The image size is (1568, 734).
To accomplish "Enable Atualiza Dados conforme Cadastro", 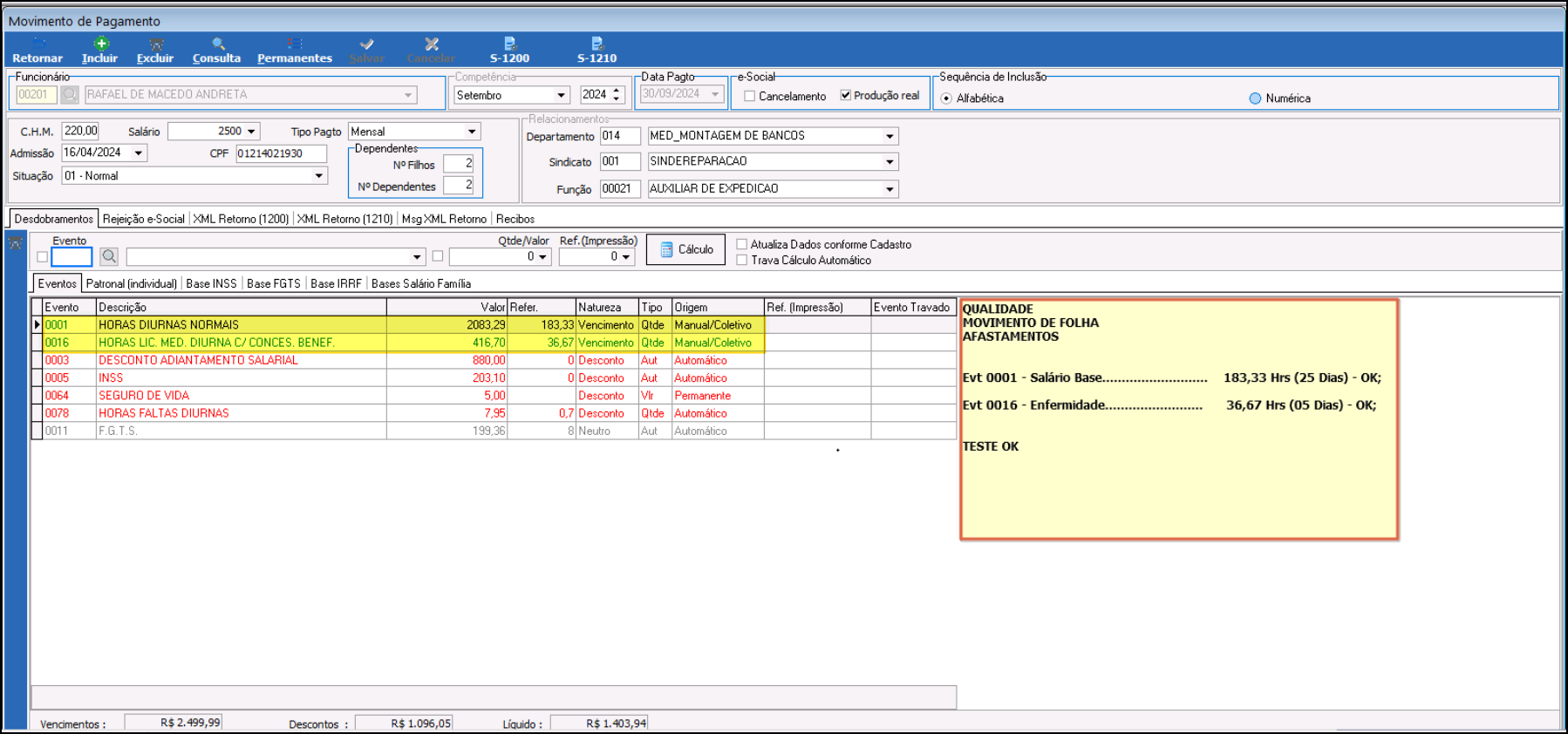I will click(x=742, y=244).
